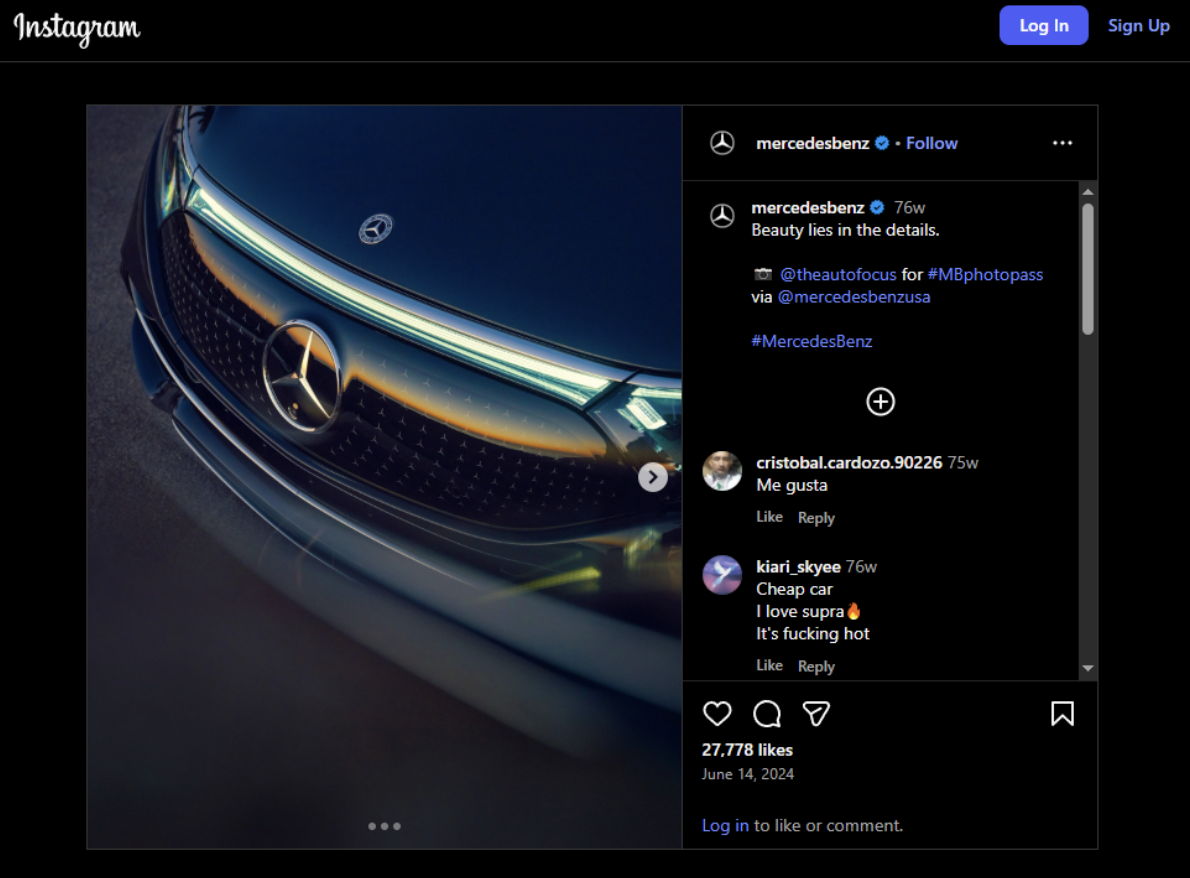Open the #MBphotopass hashtag
Screen dimensions: 1190x878
(985, 274)
